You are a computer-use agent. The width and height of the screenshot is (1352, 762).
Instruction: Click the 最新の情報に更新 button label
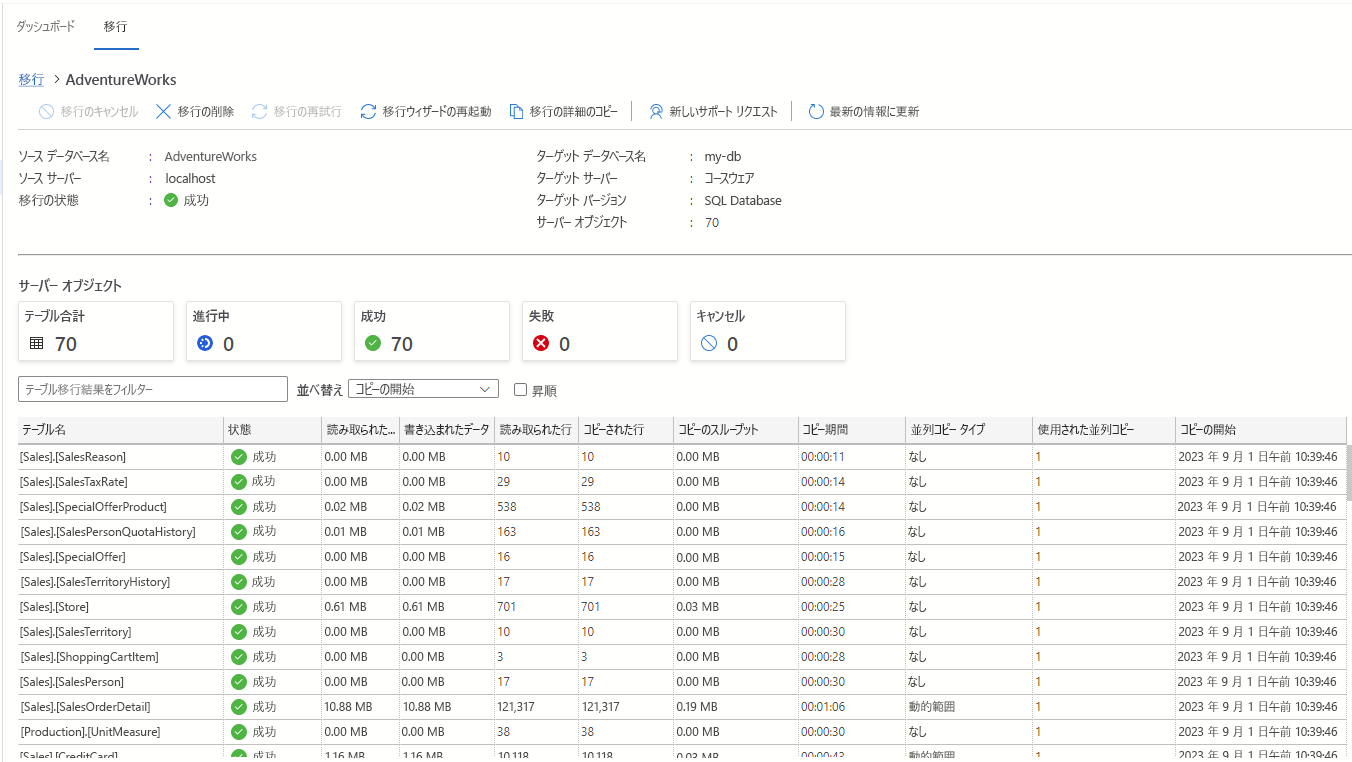click(x=874, y=112)
